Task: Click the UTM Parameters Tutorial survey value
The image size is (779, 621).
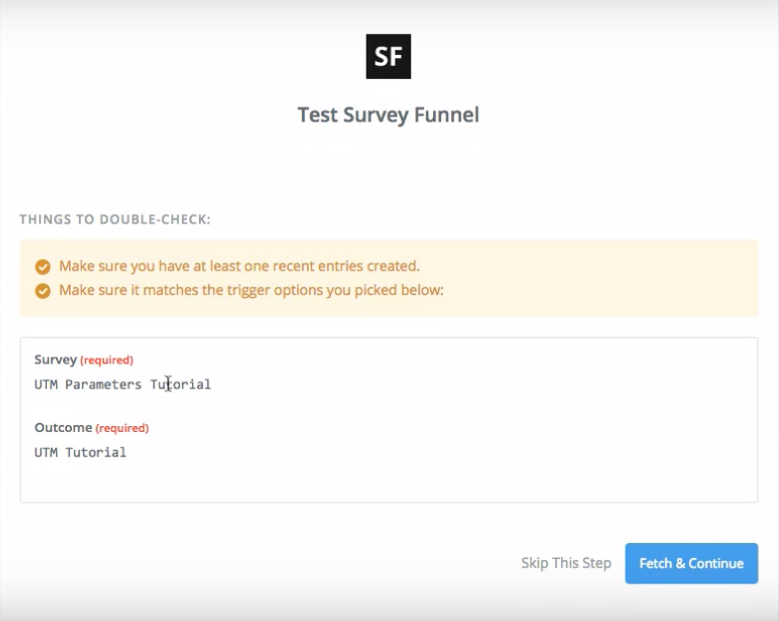Action: (122, 384)
